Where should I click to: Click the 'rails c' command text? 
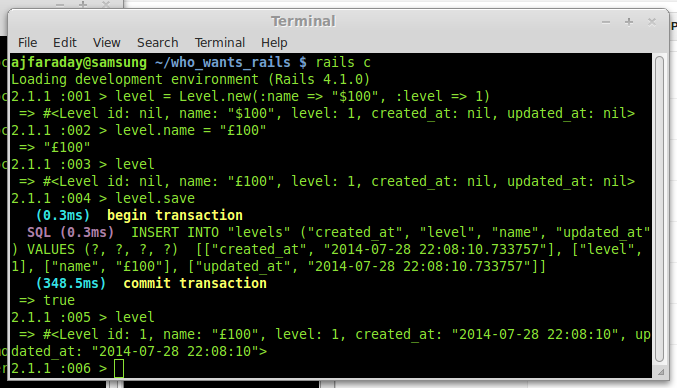click(x=343, y=63)
